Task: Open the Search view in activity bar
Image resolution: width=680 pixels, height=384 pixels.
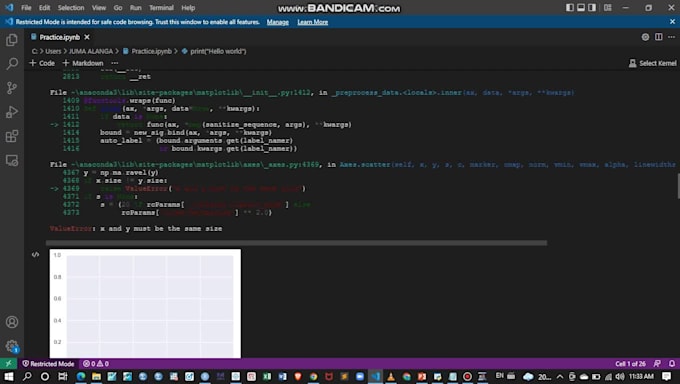Action: click(x=12, y=64)
